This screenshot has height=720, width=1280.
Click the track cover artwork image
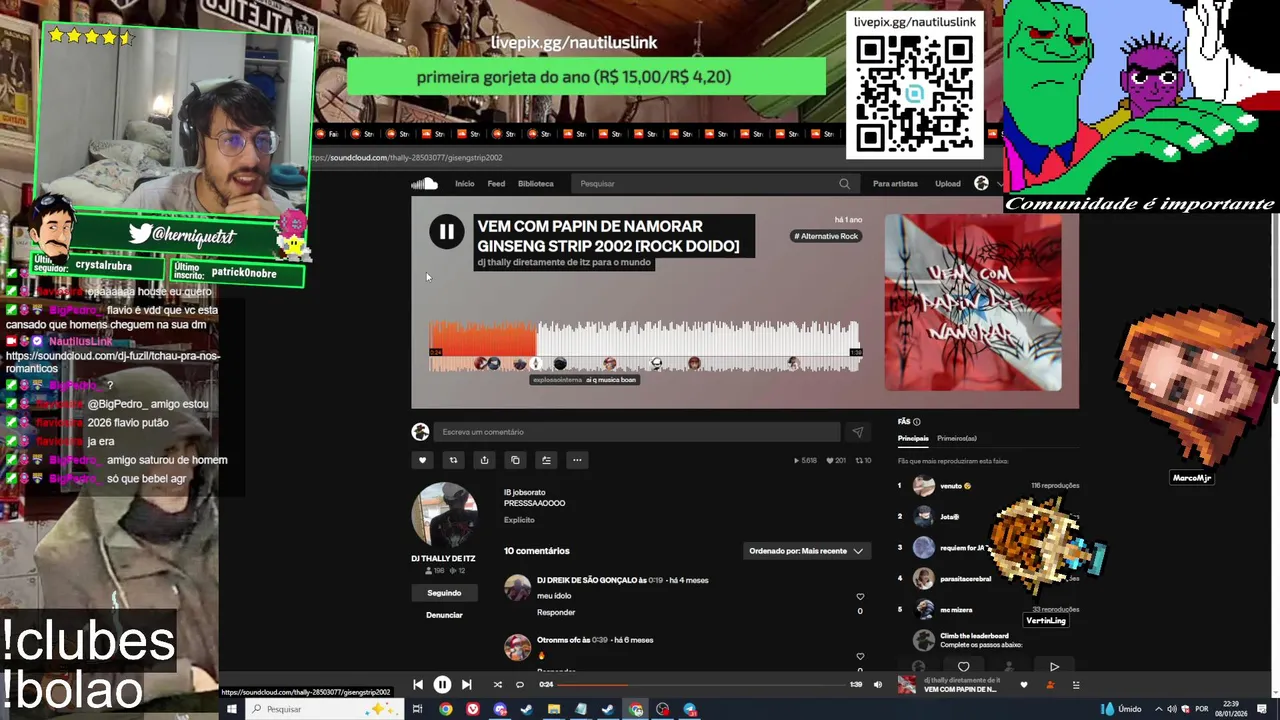[x=973, y=302]
